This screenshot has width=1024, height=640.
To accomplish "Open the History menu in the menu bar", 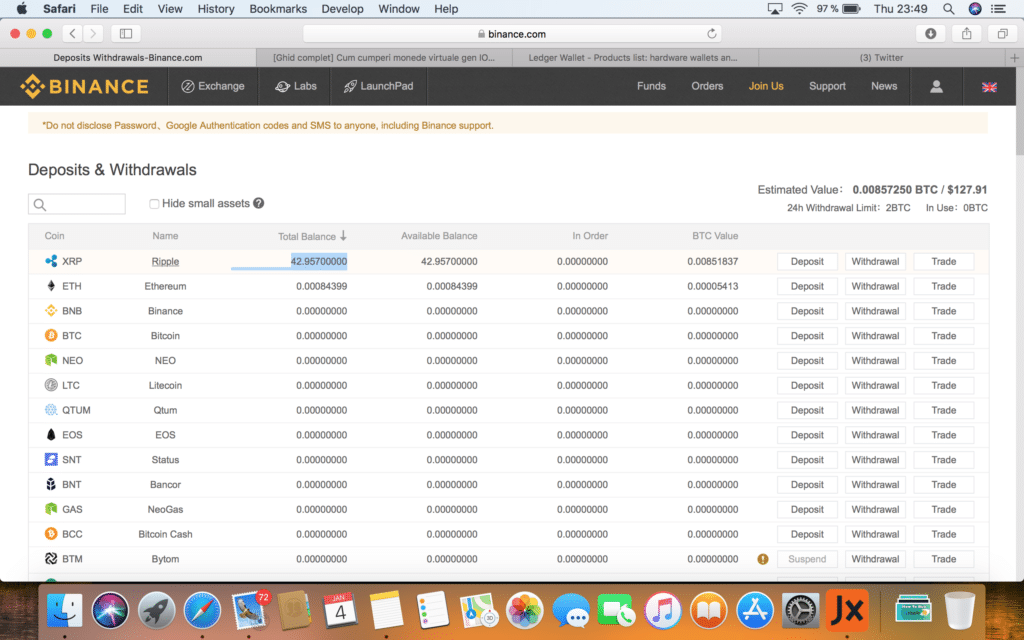I will [216, 8].
